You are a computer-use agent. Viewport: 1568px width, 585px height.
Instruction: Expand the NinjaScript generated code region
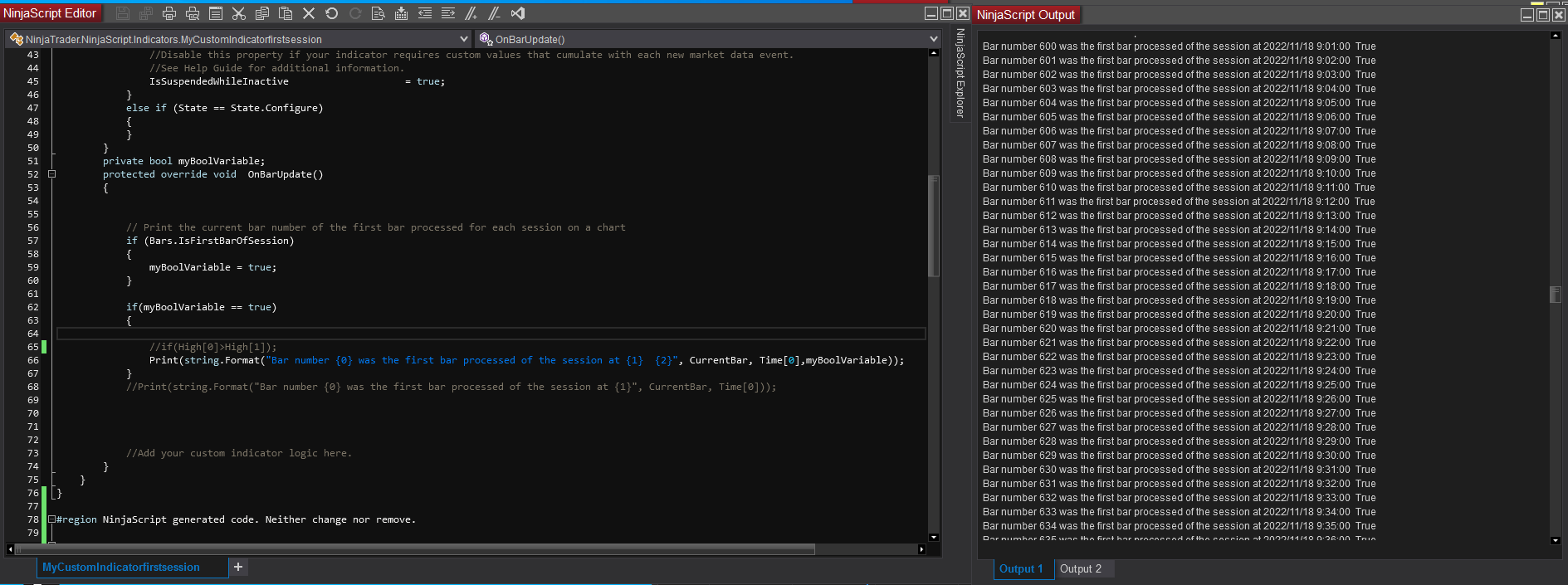(x=51, y=519)
